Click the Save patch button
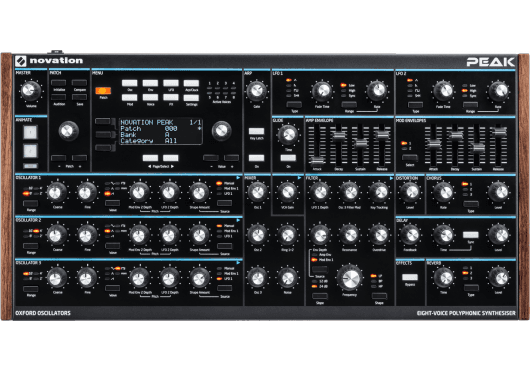 pos(79,97)
